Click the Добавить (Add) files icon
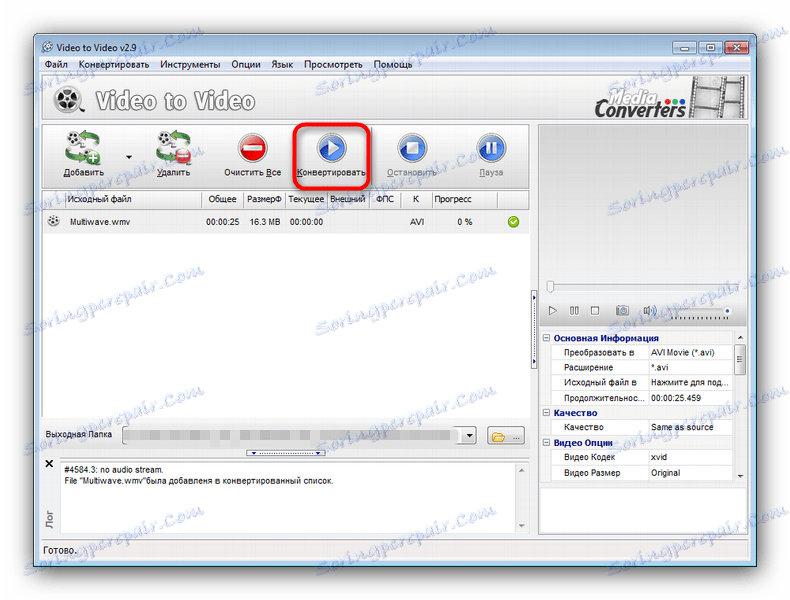 pos(83,148)
